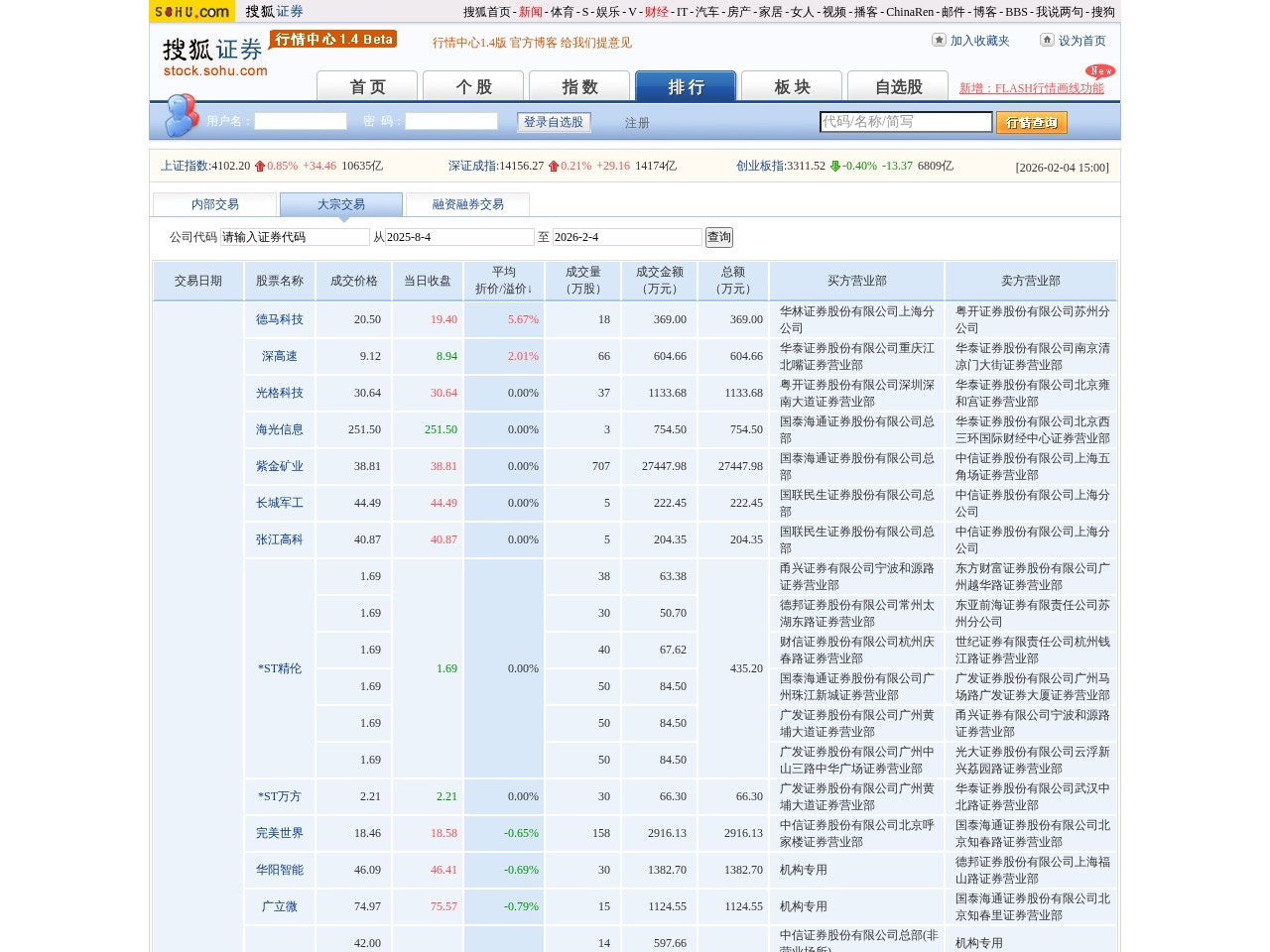Click the user avatar icon by login
The image size is (1270, 952).
pos(181,115)
